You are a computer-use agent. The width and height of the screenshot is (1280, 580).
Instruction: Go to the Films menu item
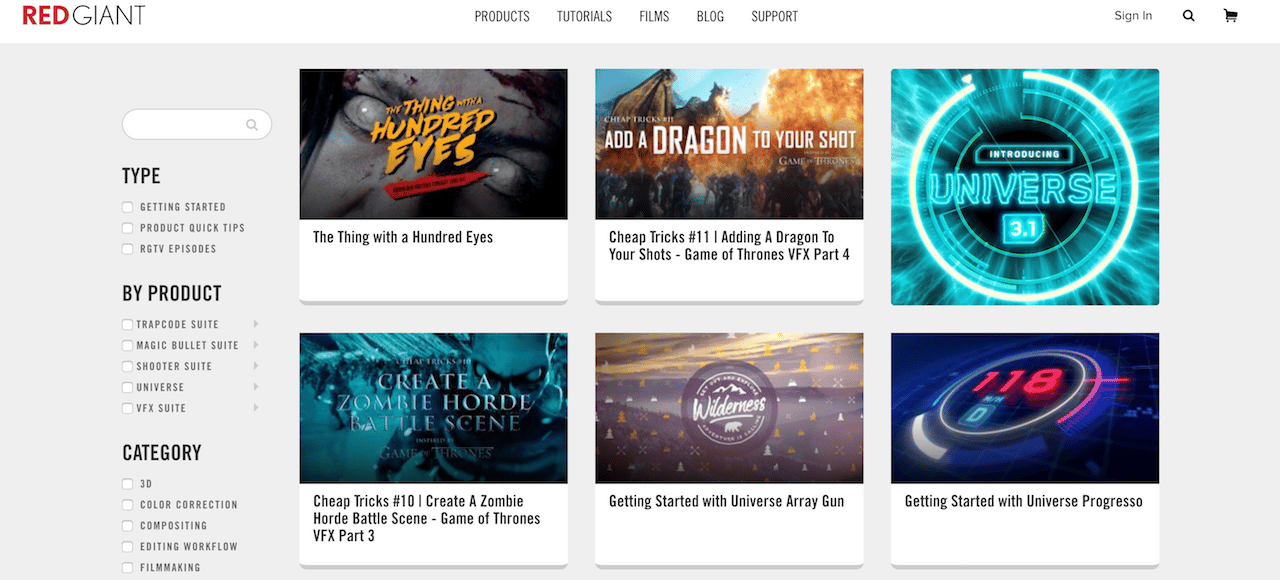655,16
